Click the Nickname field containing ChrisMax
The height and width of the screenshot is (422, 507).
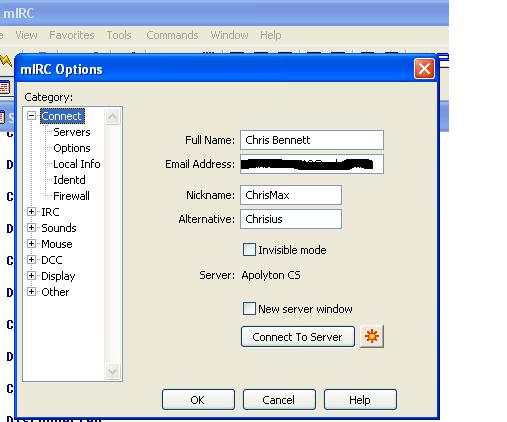[291, 195]
